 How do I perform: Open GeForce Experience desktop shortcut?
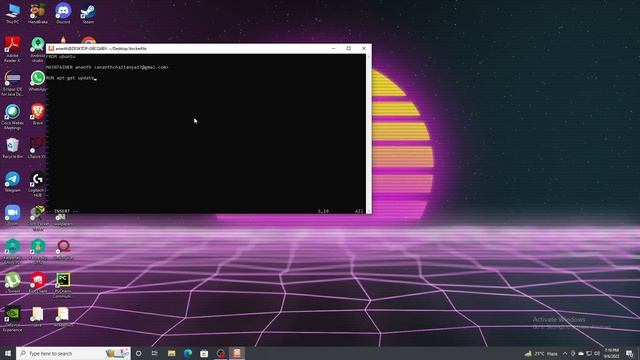[13, 319]
